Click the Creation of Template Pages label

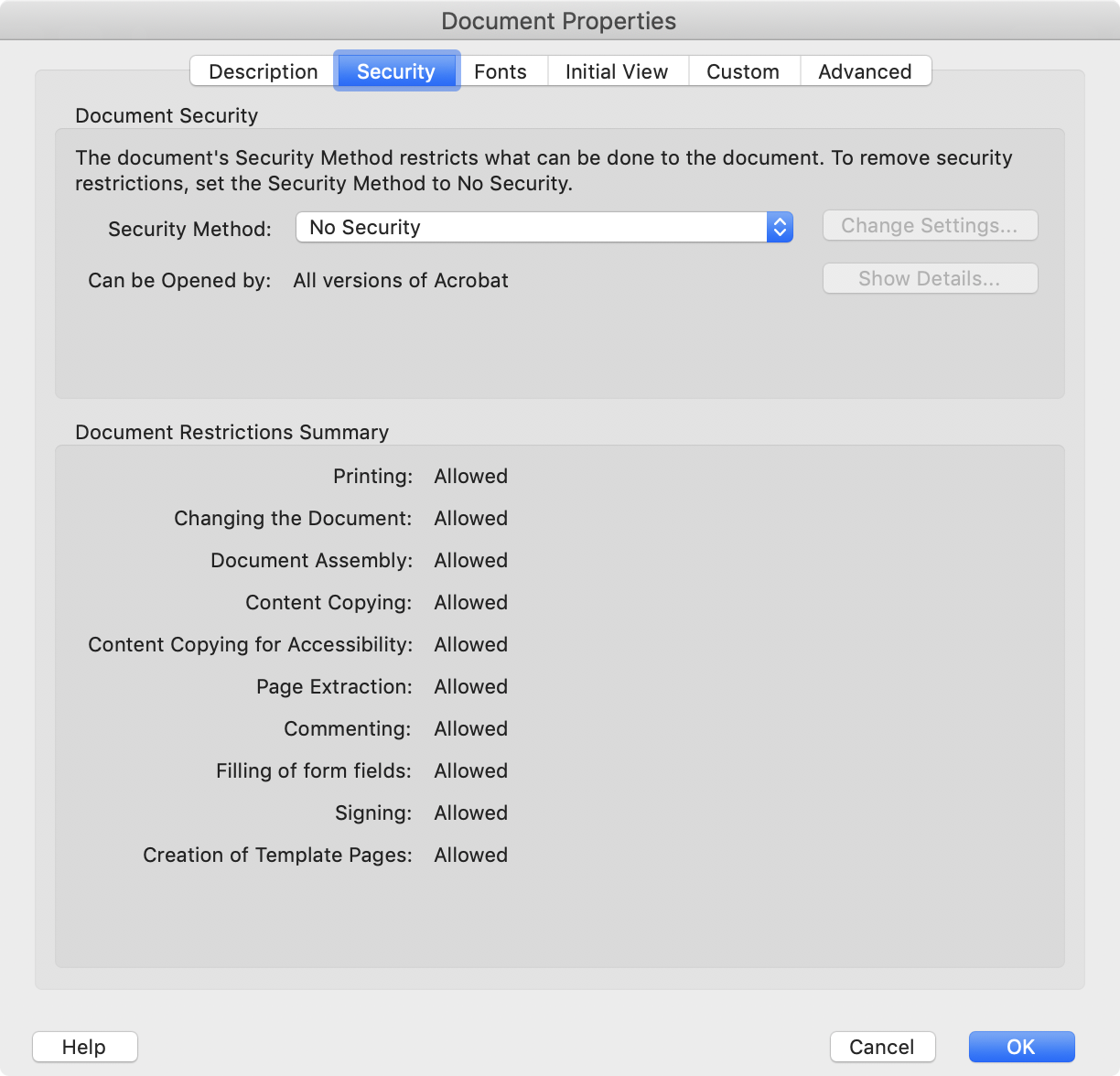point(277,855)
